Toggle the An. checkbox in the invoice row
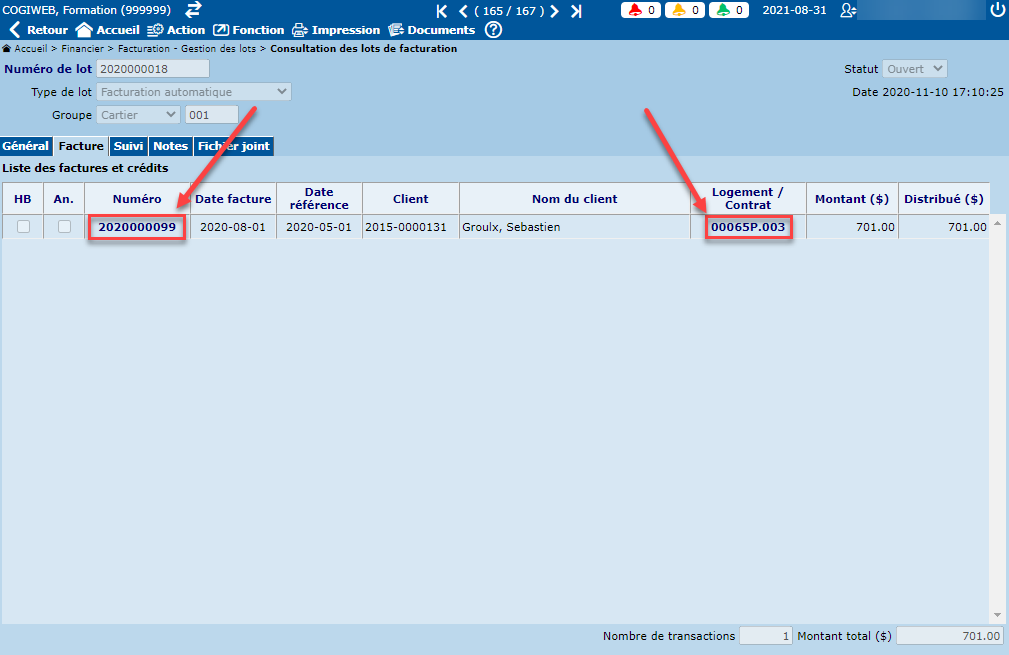 point(64,227)
